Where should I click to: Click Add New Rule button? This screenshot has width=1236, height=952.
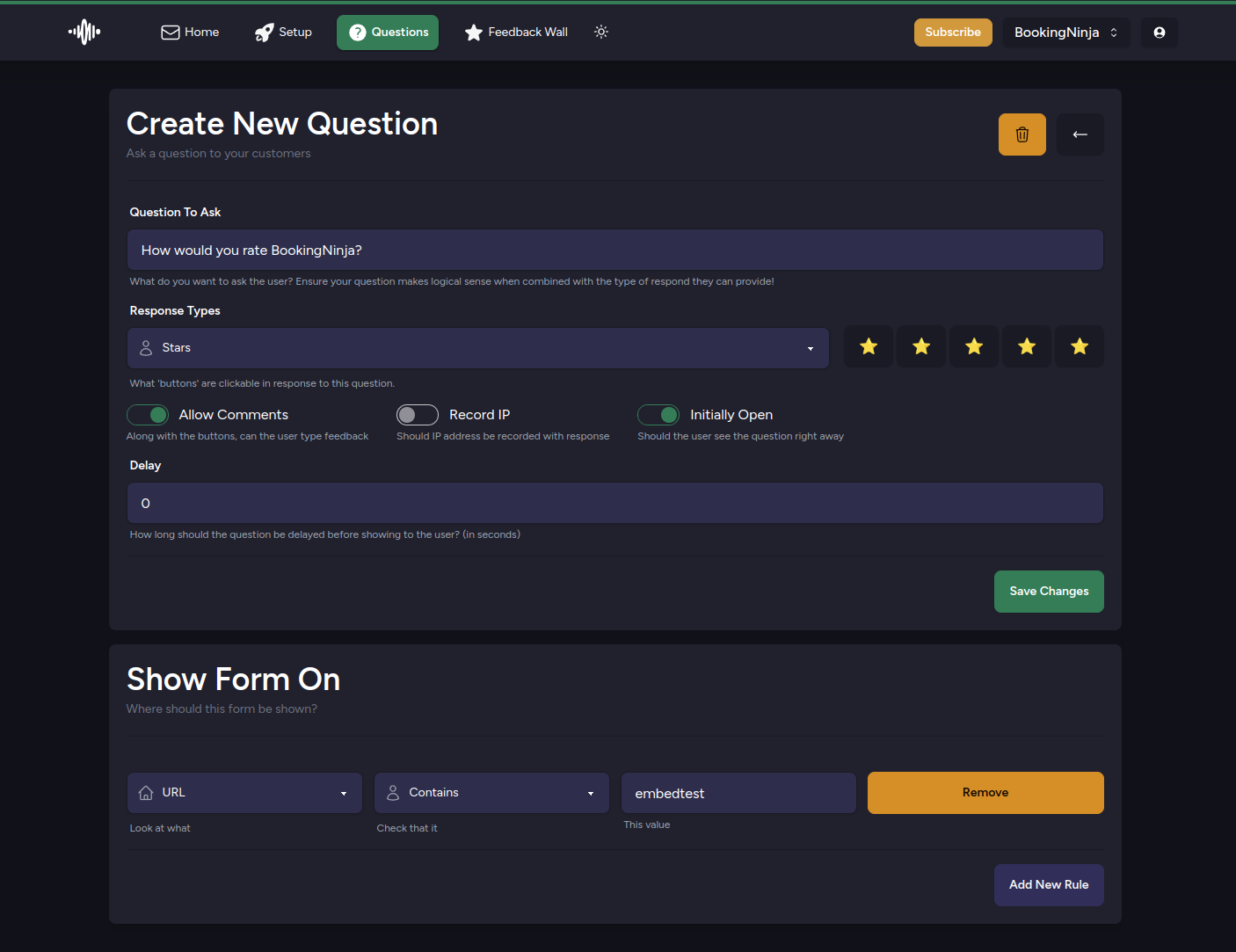click(x=1049, y=885)
